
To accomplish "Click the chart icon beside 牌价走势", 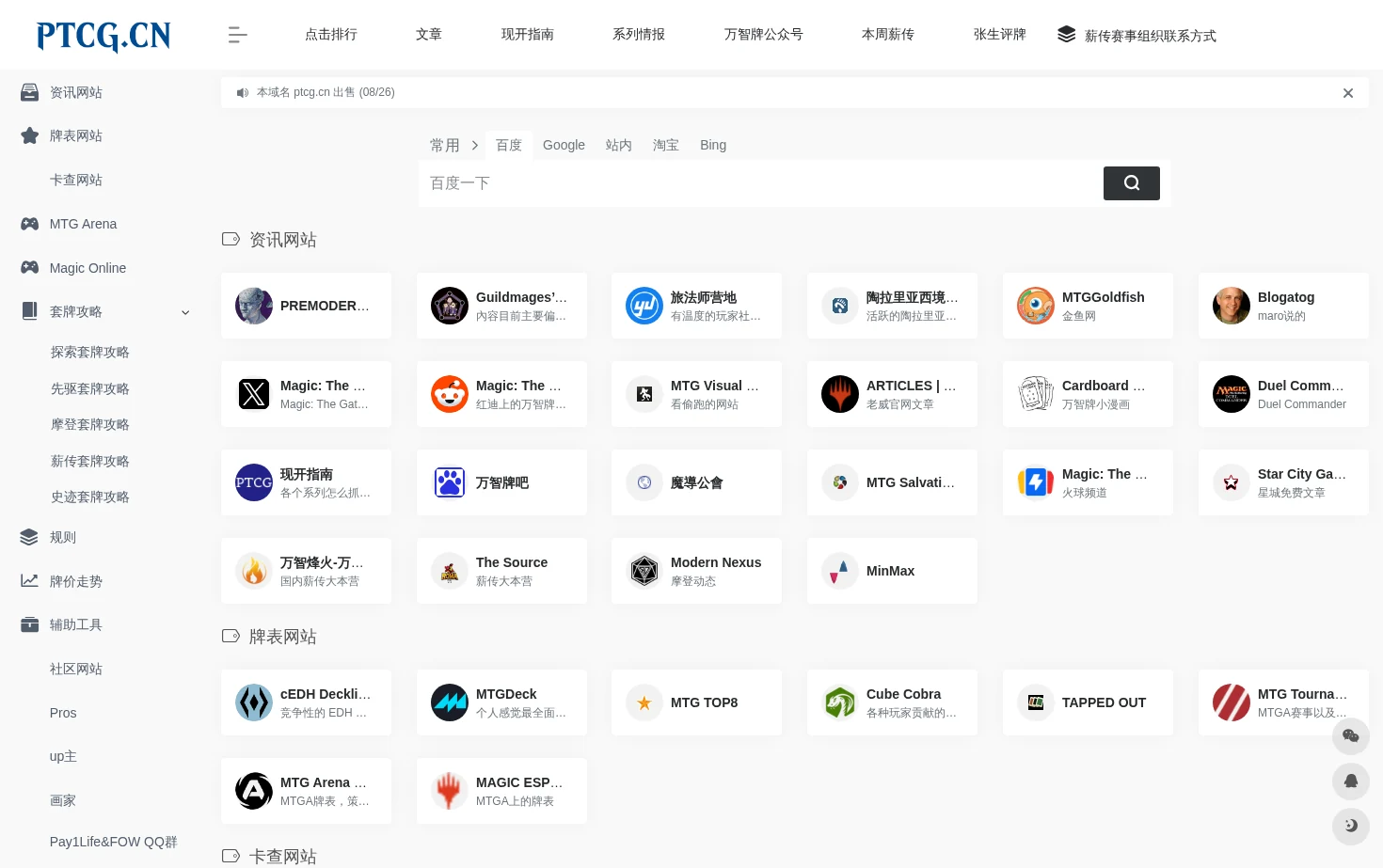I will coord(30,581).
